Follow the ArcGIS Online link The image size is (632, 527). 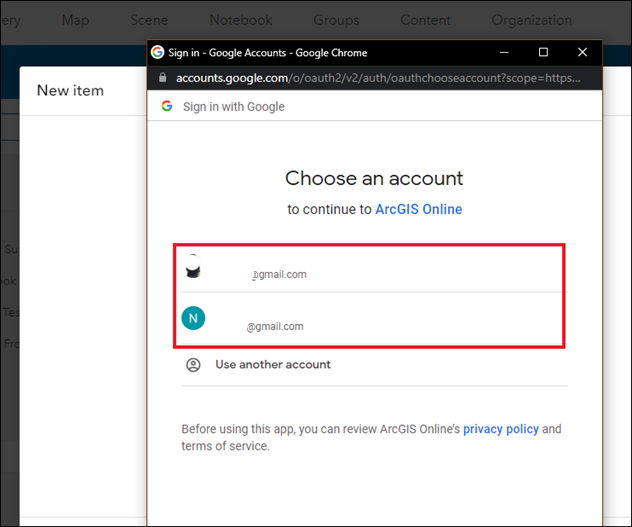click(x=418, y=210)
